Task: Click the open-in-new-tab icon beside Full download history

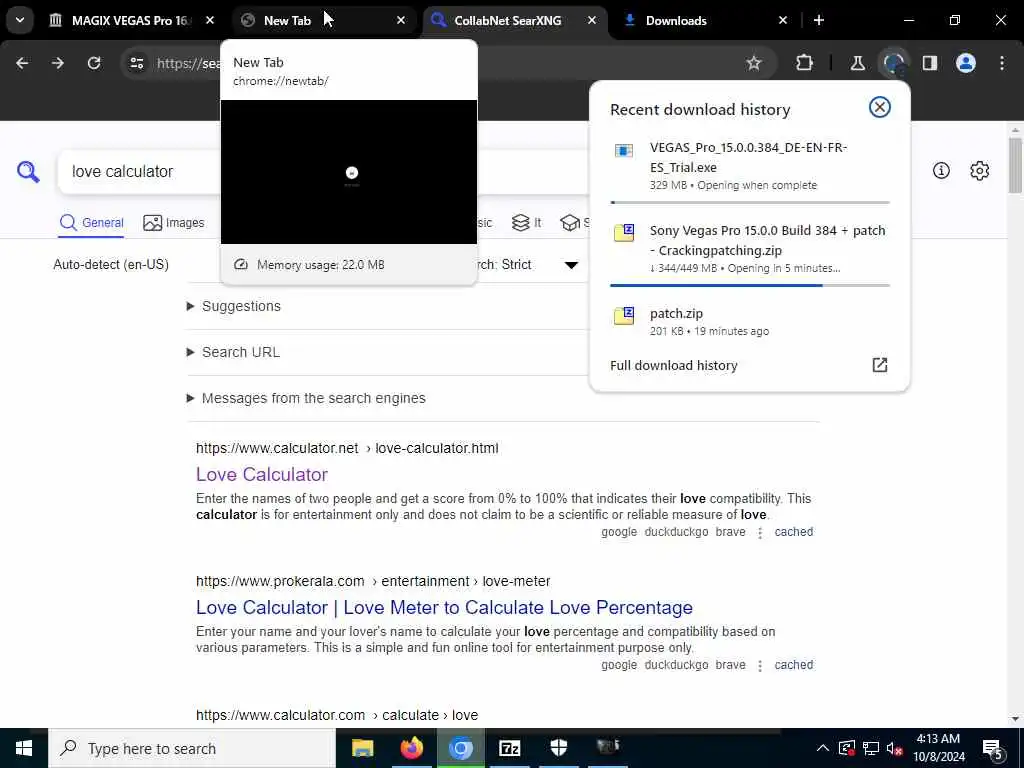Action: (880, 365)
